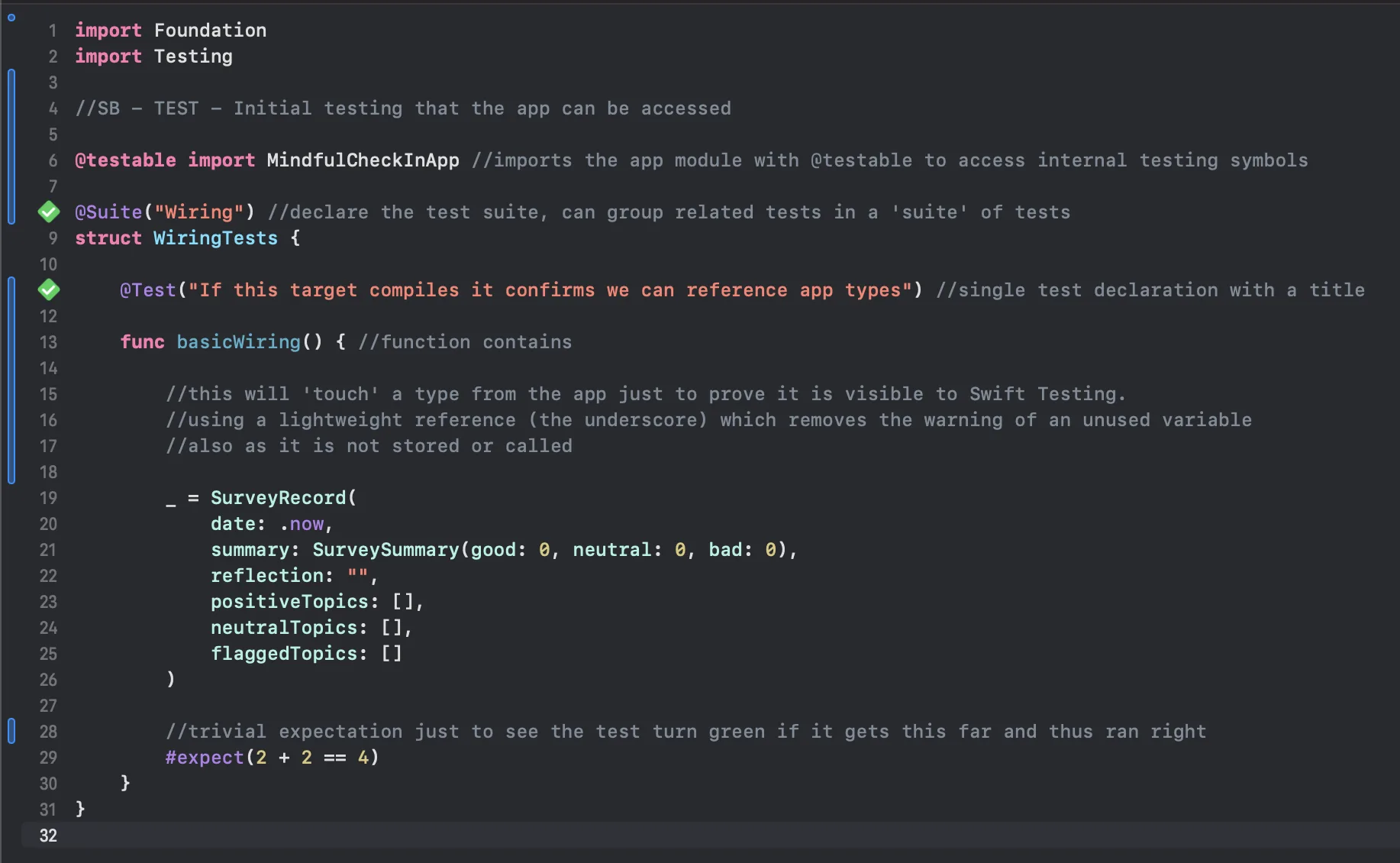Click the #expect macro on line 29
This screenshot has width=1400, height=863.
pyautogui.click(x=205, y=758)
